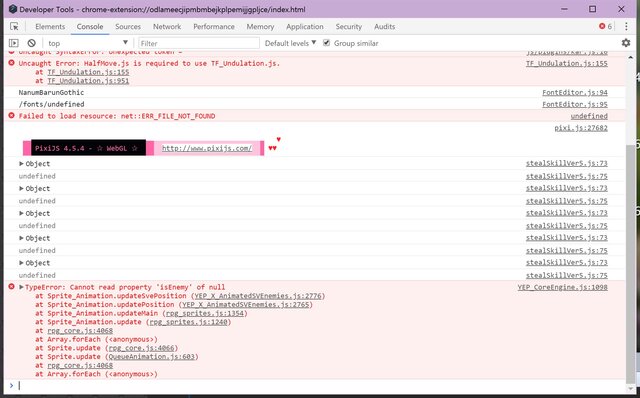Open the Memory tab
Screen dimensions: 640x398
pyautogui.click(x=260, y=27)
